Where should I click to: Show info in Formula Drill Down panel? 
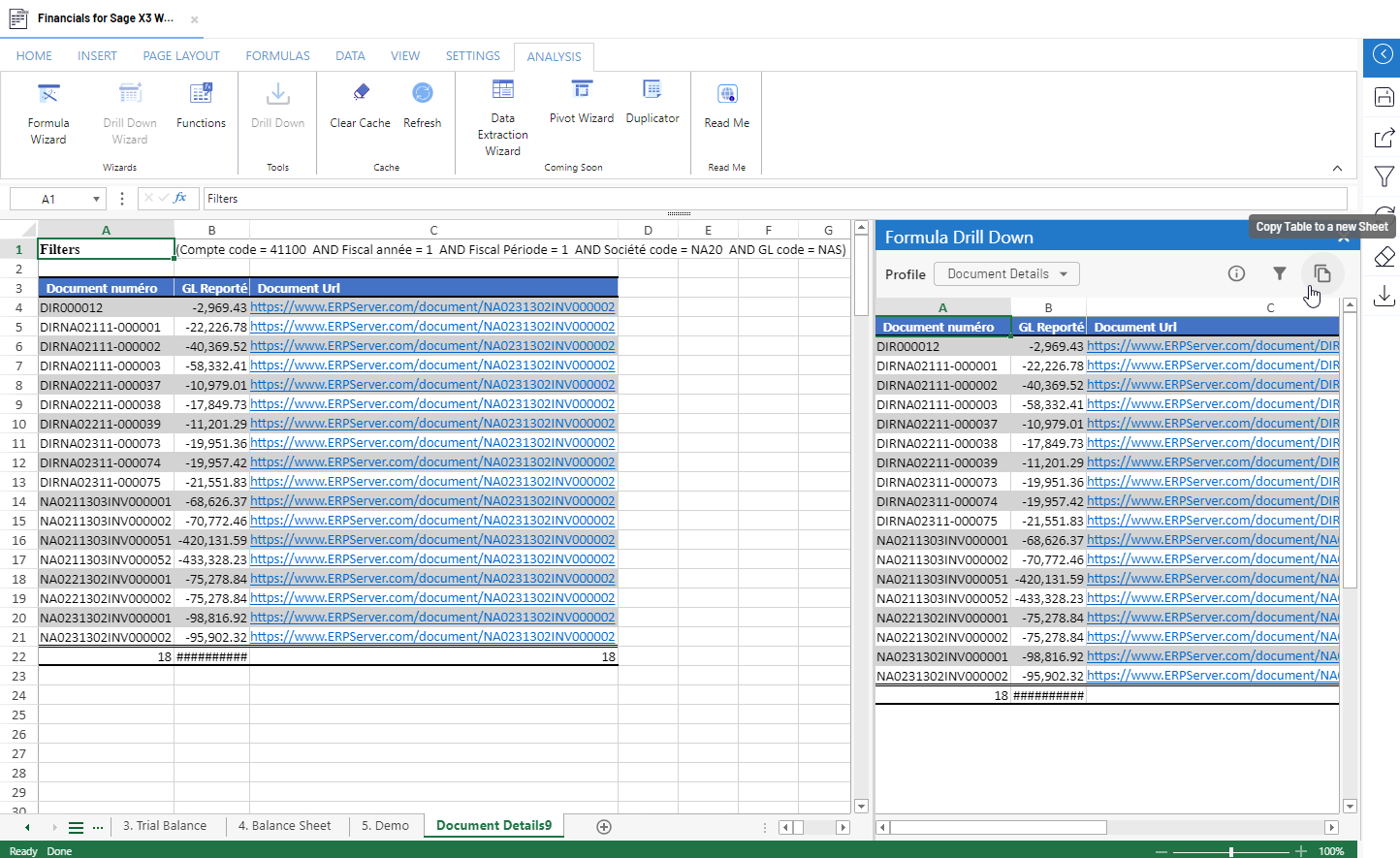(x=1236, y=273)
